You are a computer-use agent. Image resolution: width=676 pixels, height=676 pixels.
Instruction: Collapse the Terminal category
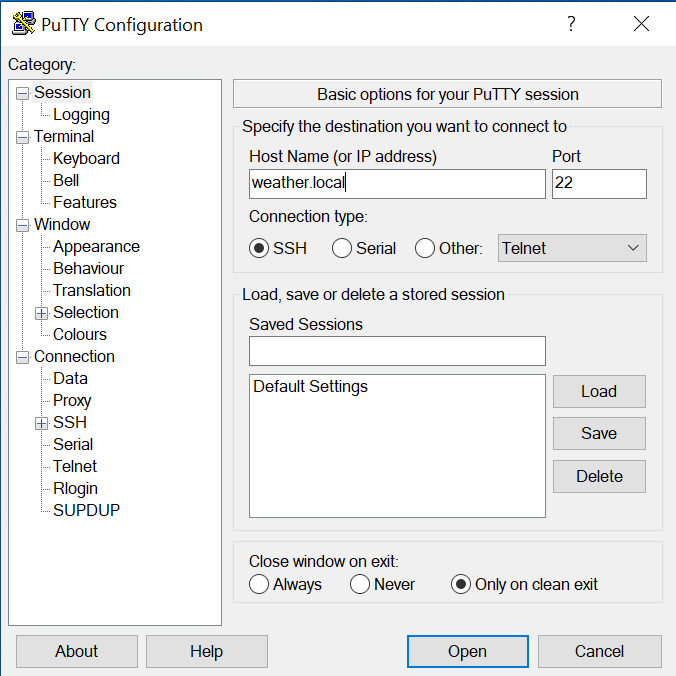pyautogui.click(x=23, y=137)
